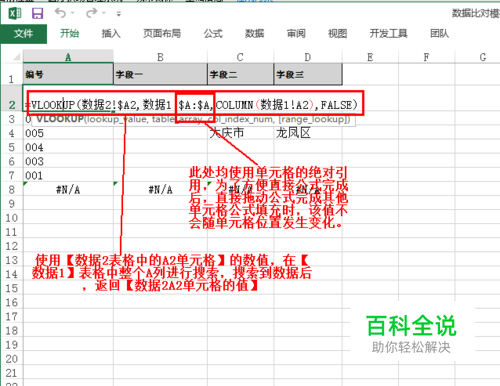Open the undo history dropdown arrow
This screenshot has height=386, width=500.
pos(72,13)
